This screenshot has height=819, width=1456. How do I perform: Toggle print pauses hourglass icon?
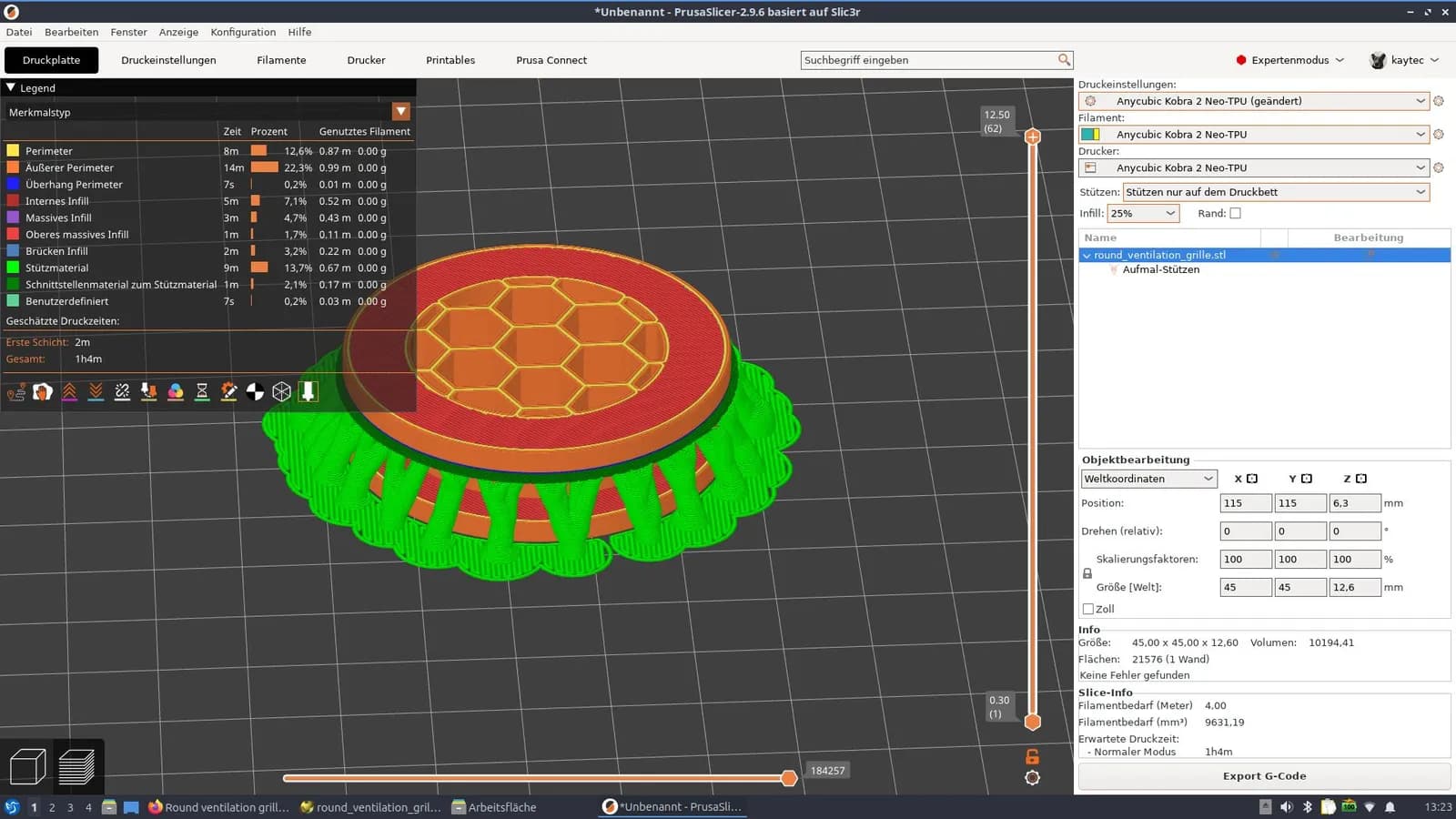click(202, 392)
